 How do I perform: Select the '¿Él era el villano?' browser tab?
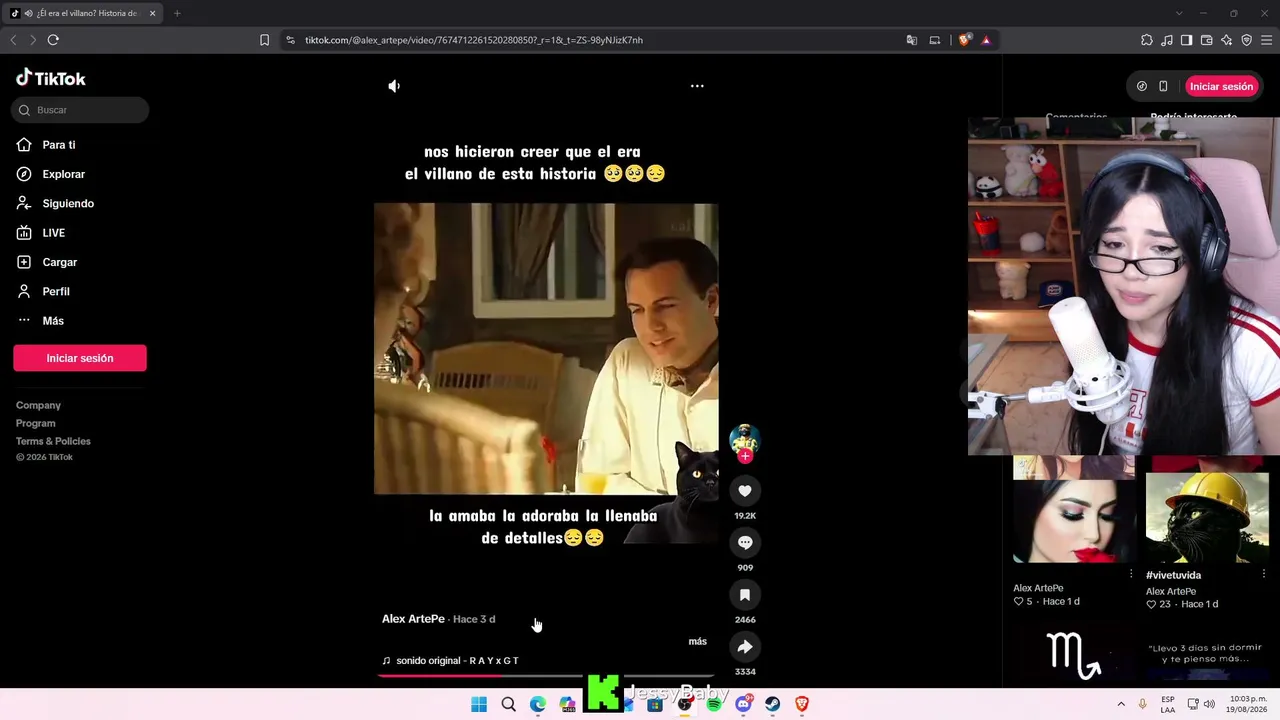pyautogui.click(x=82, y=13)
